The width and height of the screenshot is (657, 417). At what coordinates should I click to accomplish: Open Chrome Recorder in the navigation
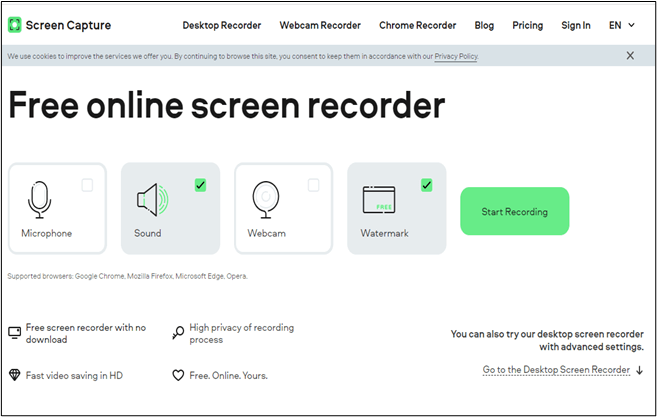pyautogui.click(x=418, y=26)
